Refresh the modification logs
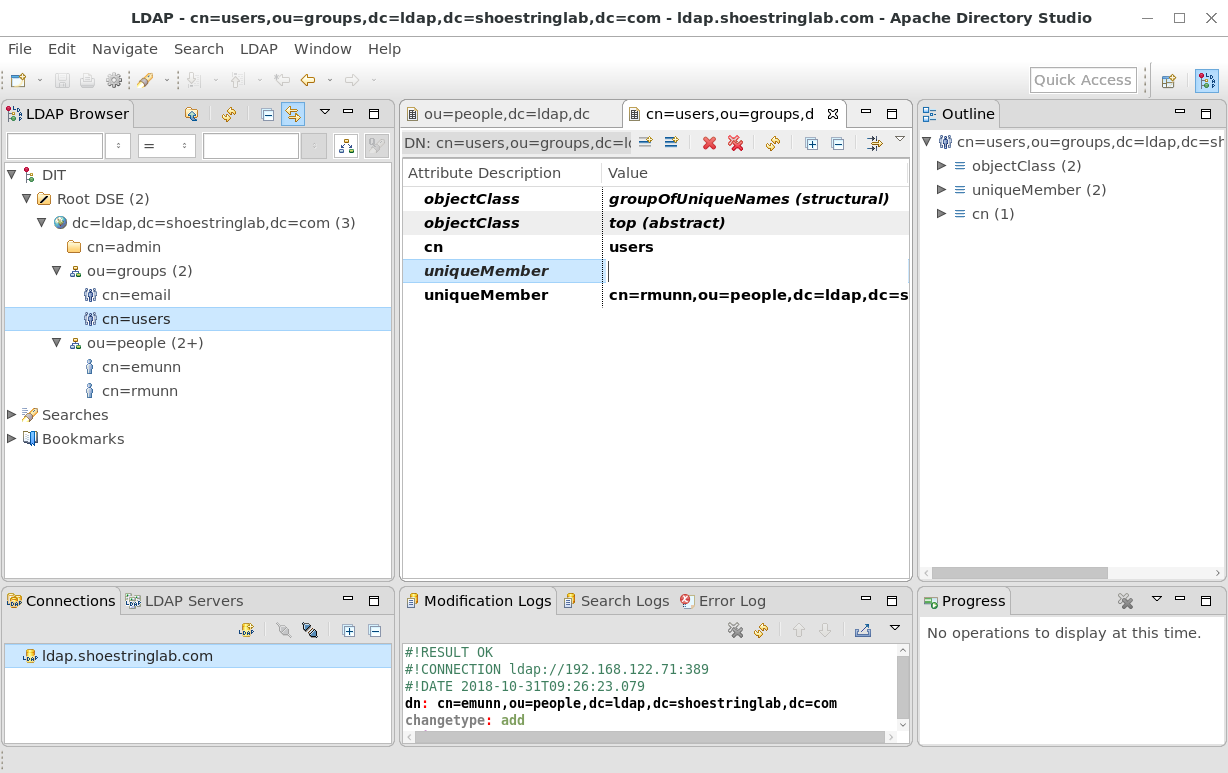The image size is (1228, 773). [761, 630]
